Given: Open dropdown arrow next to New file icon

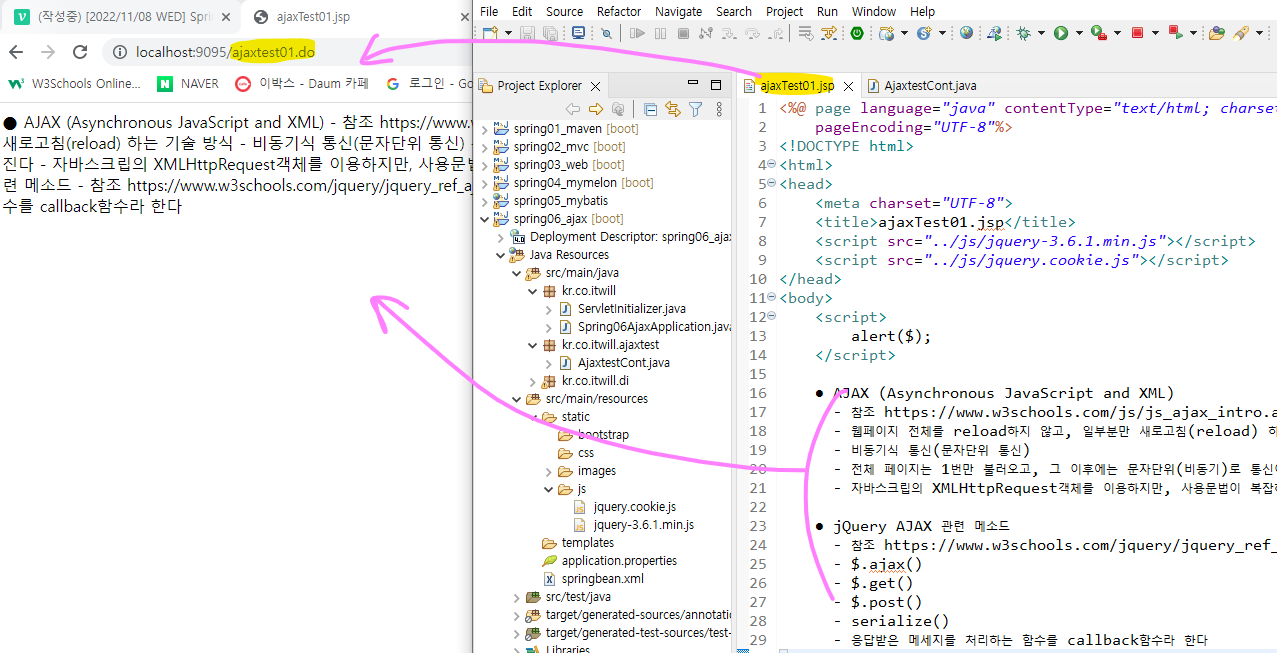Looking at the screenshot, I should coord(507,33).
